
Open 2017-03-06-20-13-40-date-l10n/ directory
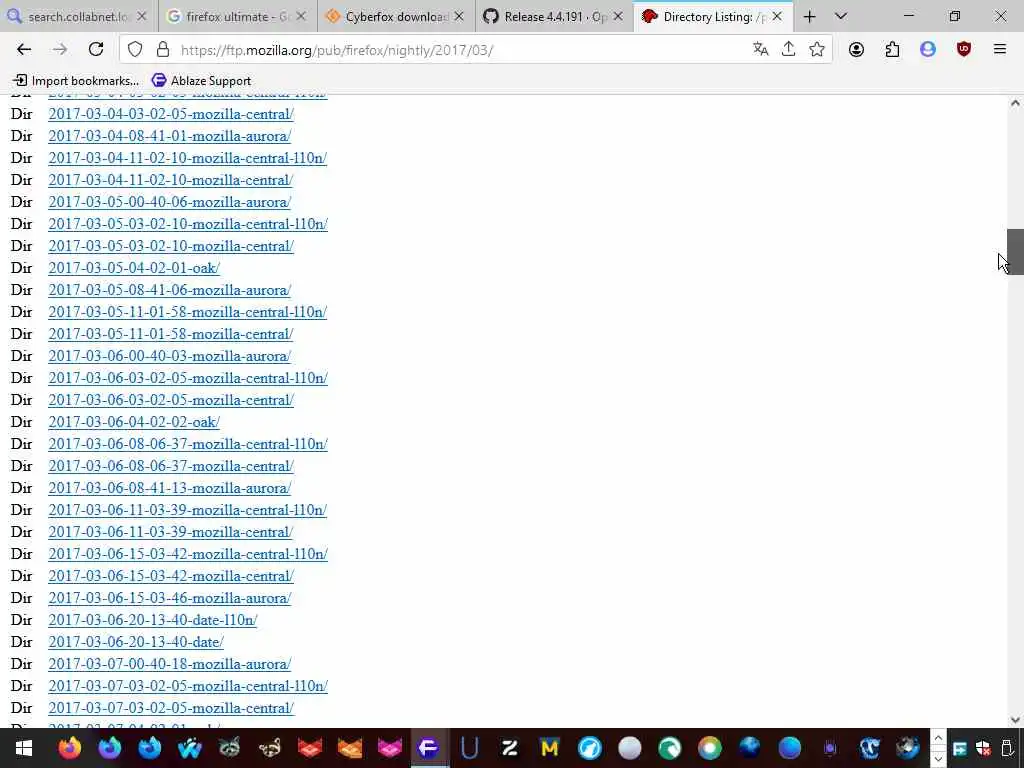pos(153,620)
